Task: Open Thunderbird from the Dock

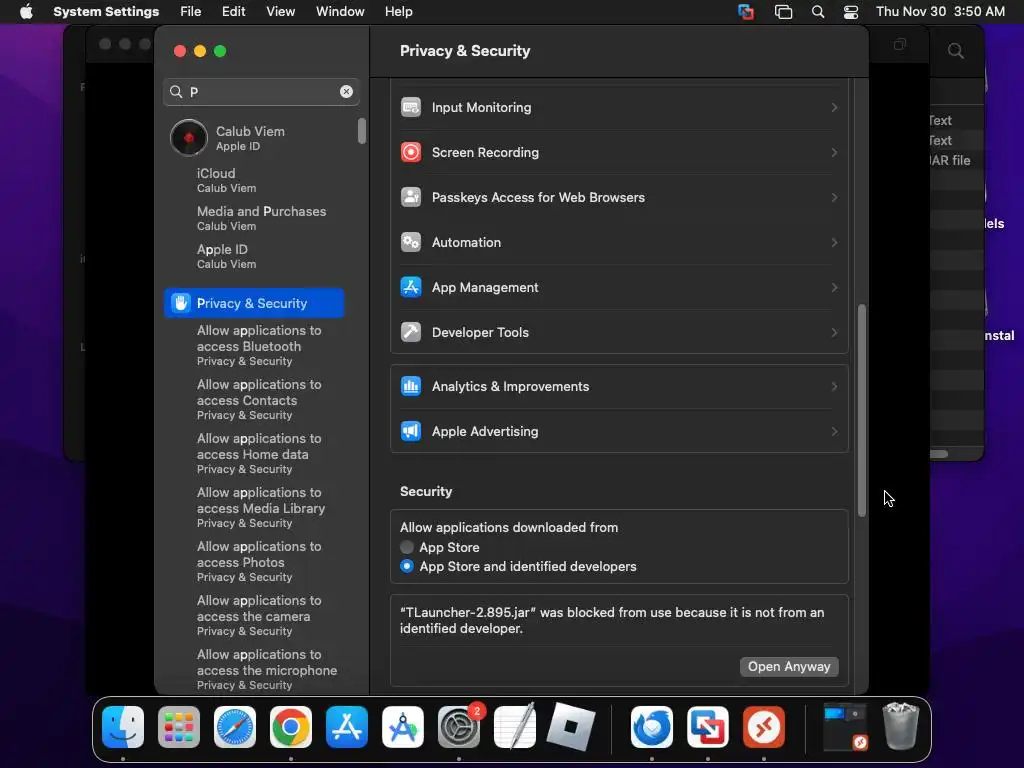Action: pyautogui.click(x=652, y=727)
